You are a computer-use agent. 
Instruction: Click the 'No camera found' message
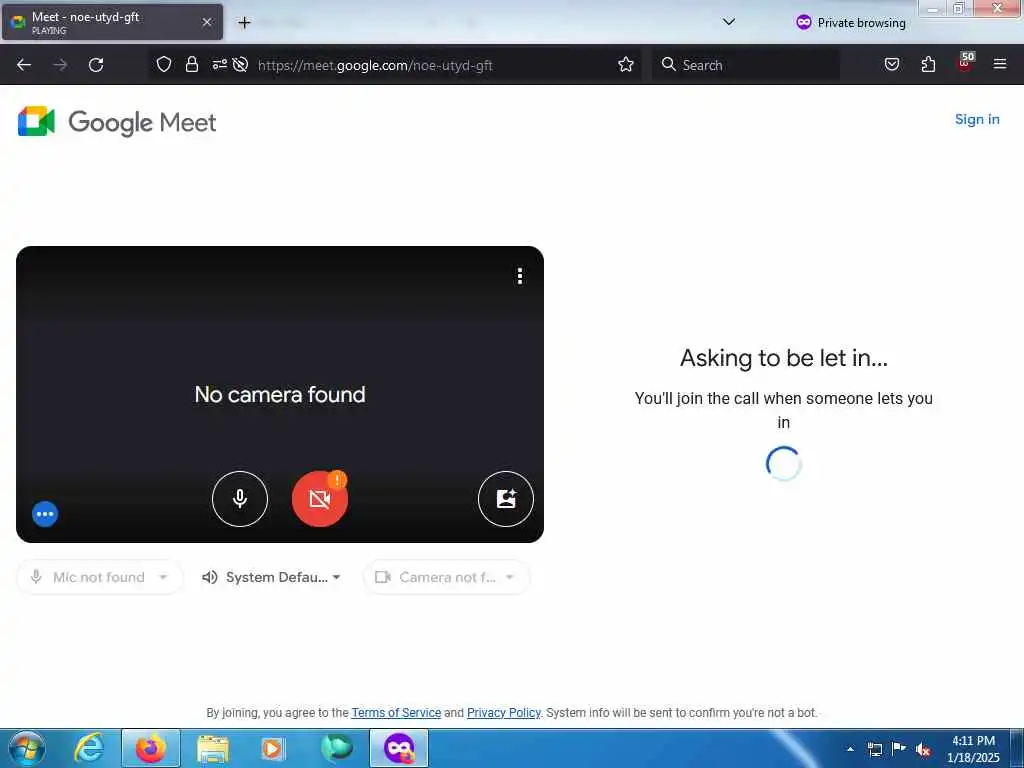[280, 394]
